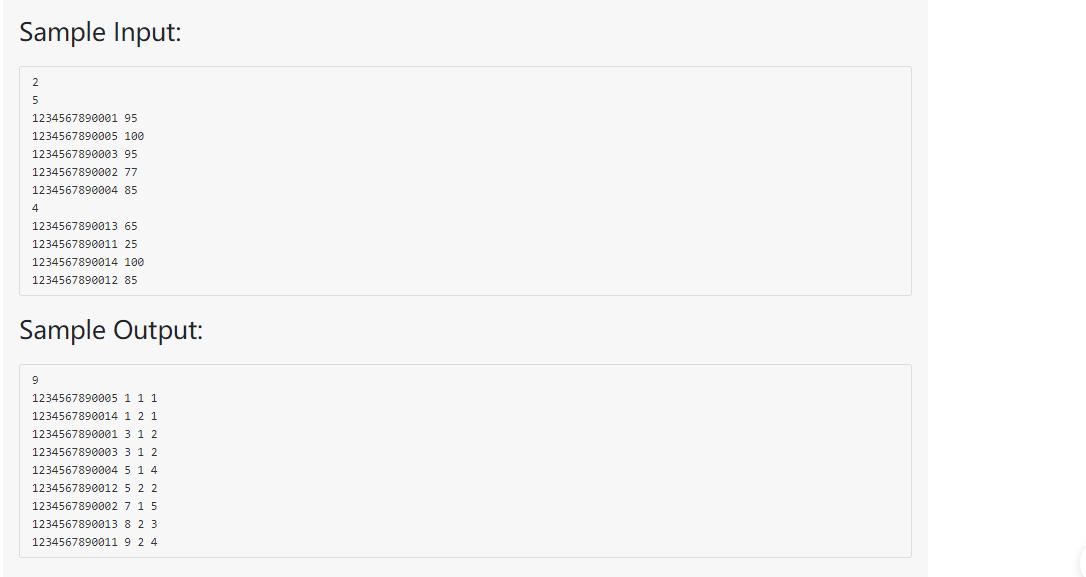
Task: Click output line "1234567890013 8 2 3"
Action: tap(94, 524)
